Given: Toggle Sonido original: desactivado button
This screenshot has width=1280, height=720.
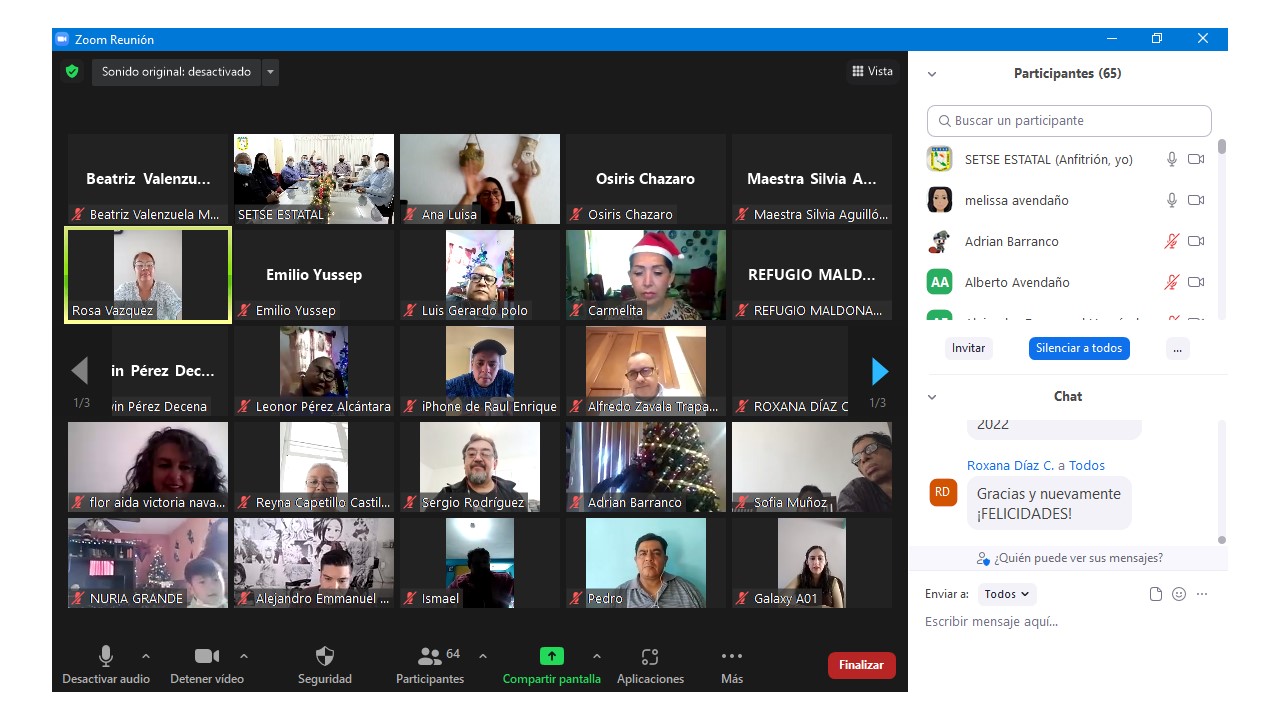Looking at the screenshot, I should pos(177,72).
